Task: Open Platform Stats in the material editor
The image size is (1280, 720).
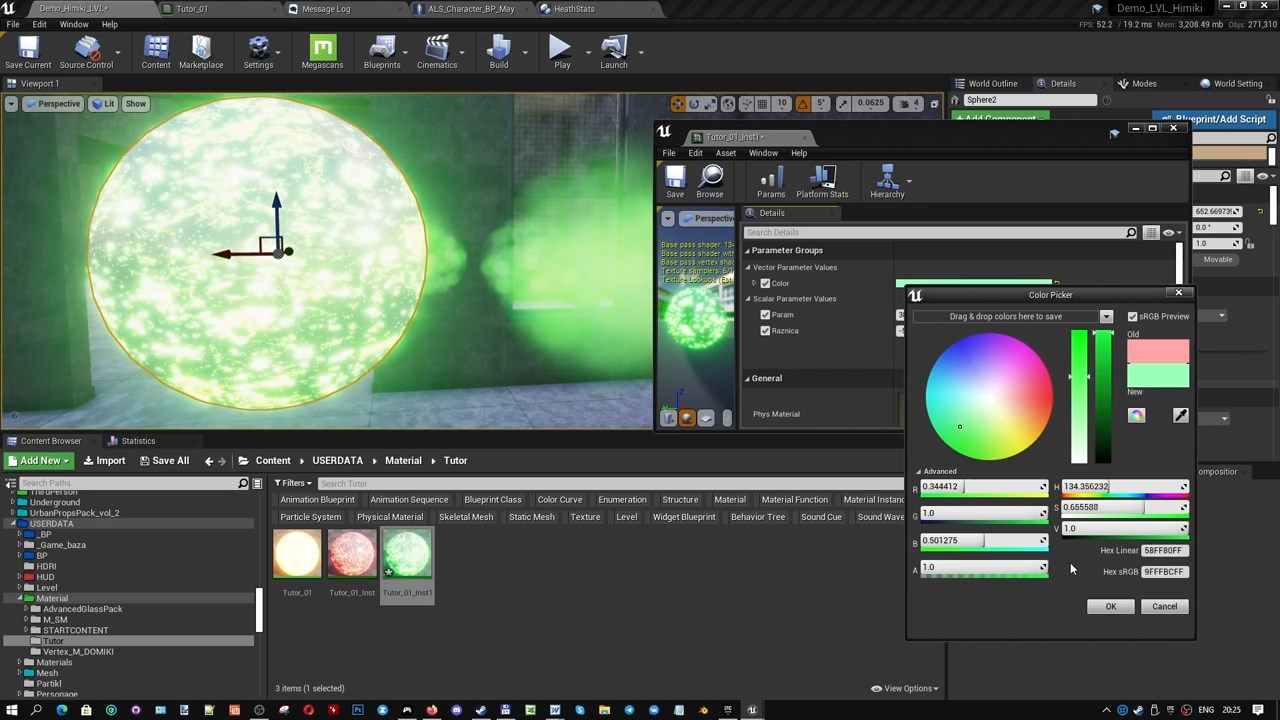Action: 822,182
